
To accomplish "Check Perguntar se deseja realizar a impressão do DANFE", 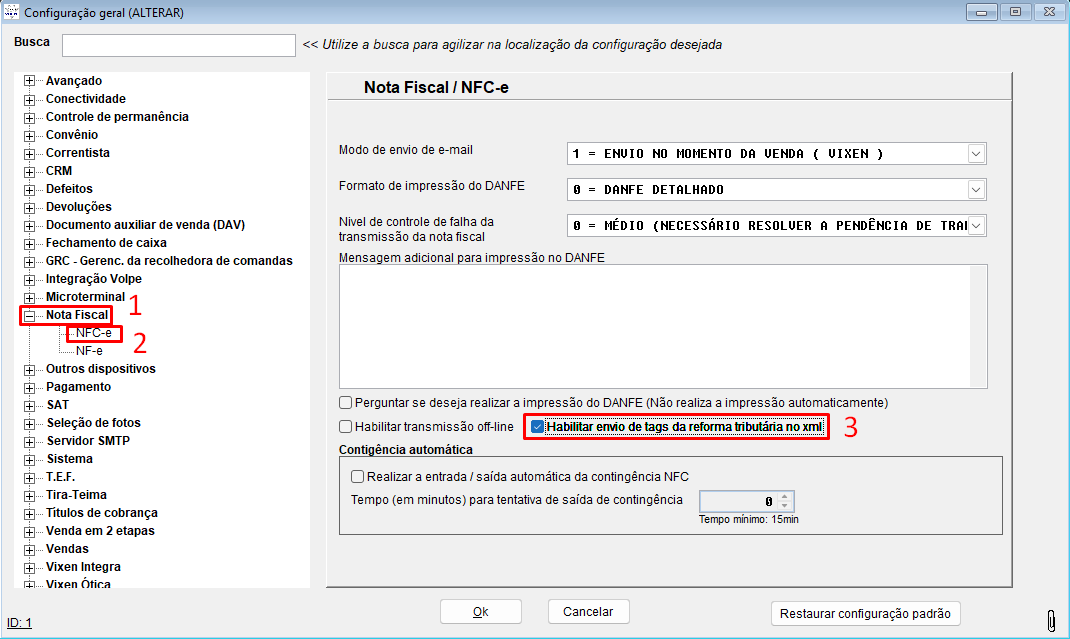I will (x=345, y=402).
